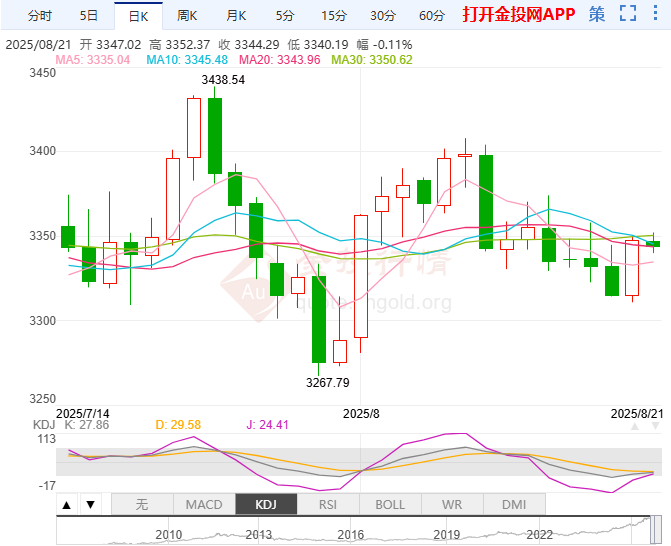
Task: Select the BOLL indicator
Action: click(390, 504)
